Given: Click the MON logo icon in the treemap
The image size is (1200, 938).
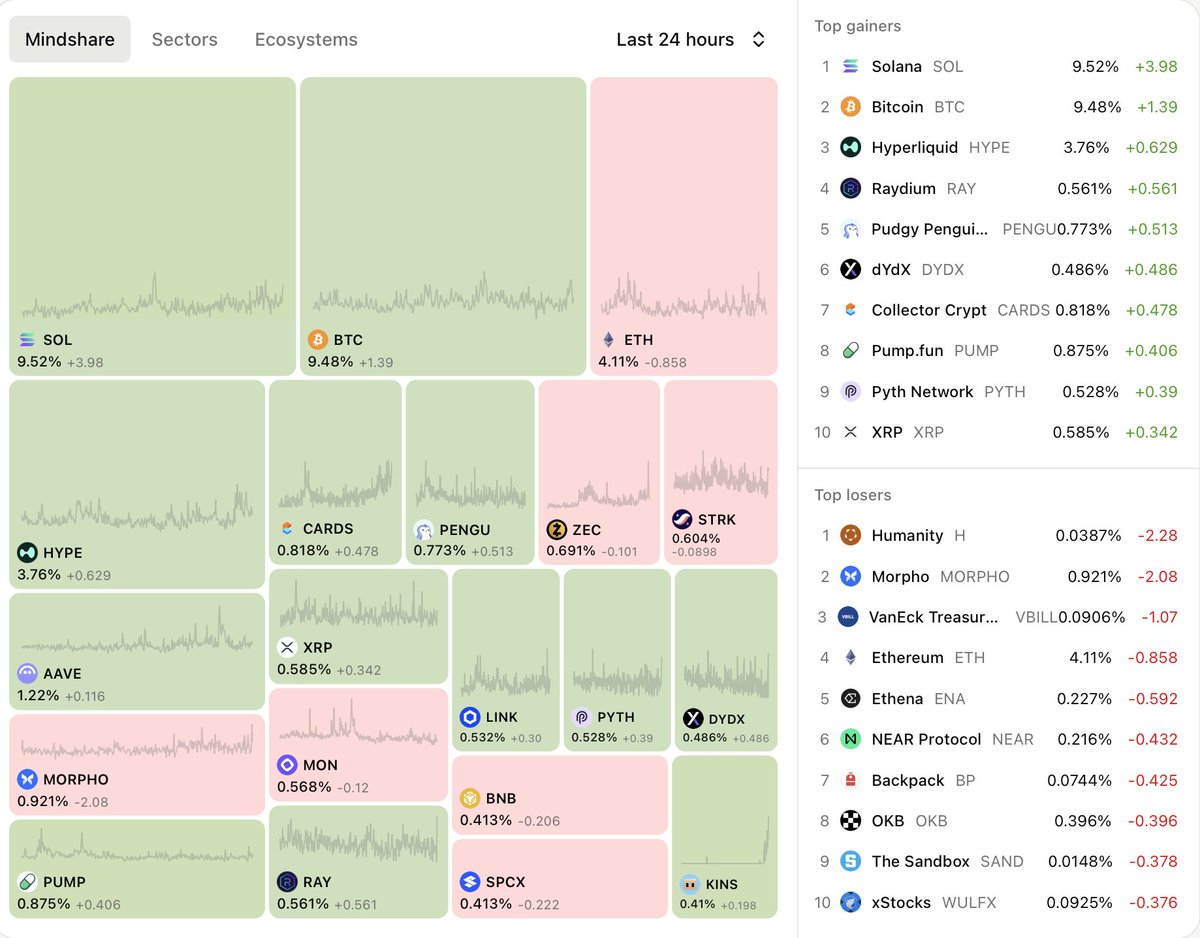Looking at the screenshot, I should [x=287, y=765].
